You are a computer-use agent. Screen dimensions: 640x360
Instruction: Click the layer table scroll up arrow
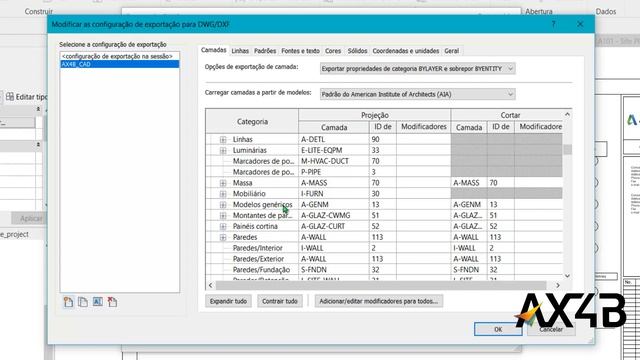click(567, 115)
